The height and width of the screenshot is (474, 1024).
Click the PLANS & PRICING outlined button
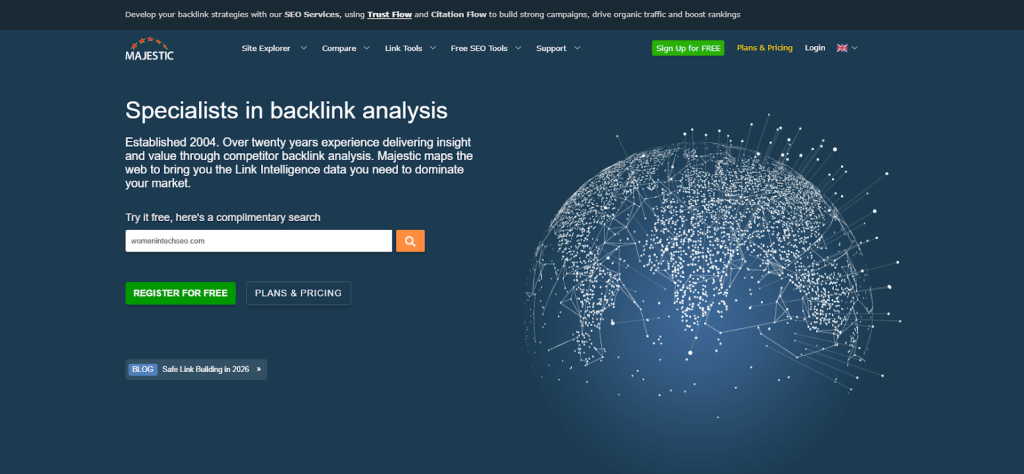point(298,293)
